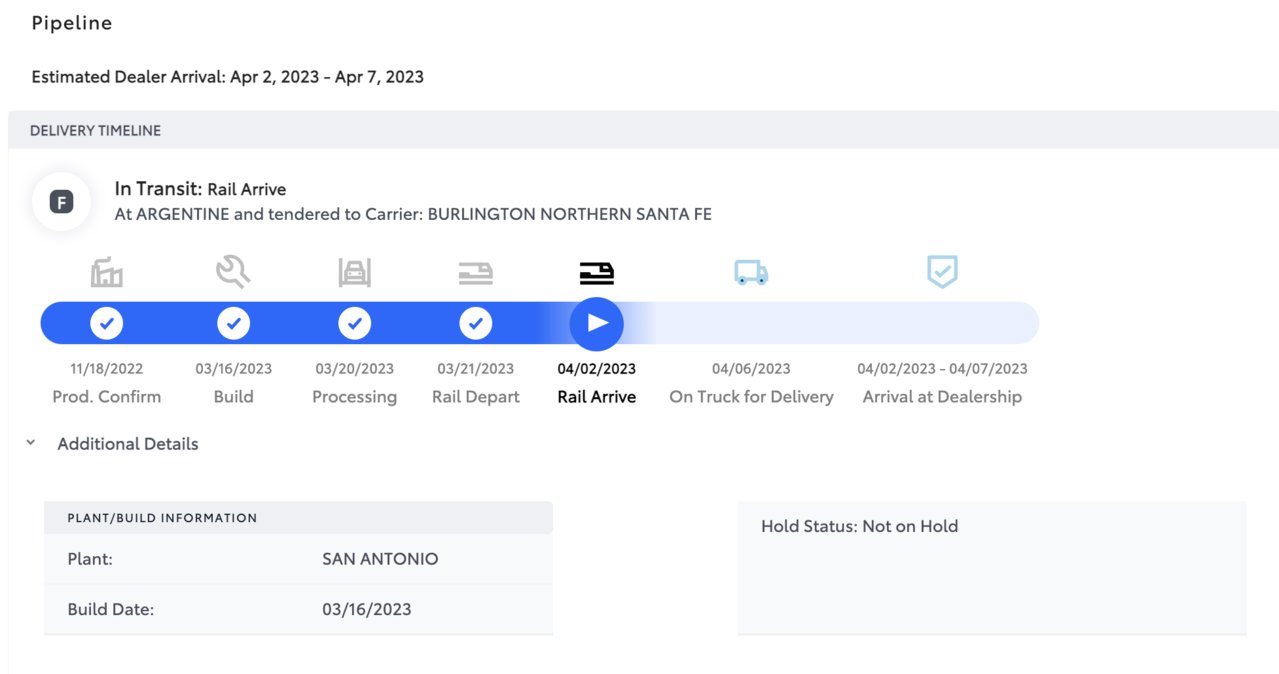Viewport: 1279px width, 674px height.
Task: Click the Estimated Dealer Arrival date range
Action: click(327, 77)
